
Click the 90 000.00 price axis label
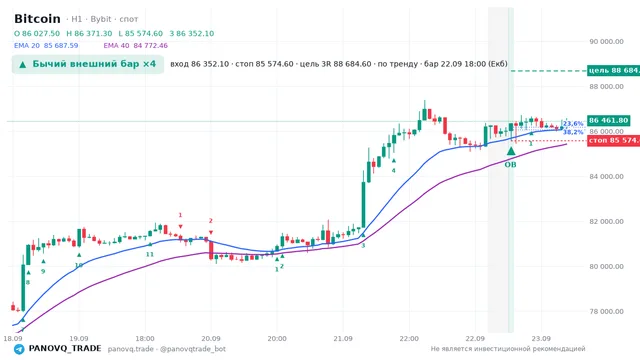(x=606, y=41)
